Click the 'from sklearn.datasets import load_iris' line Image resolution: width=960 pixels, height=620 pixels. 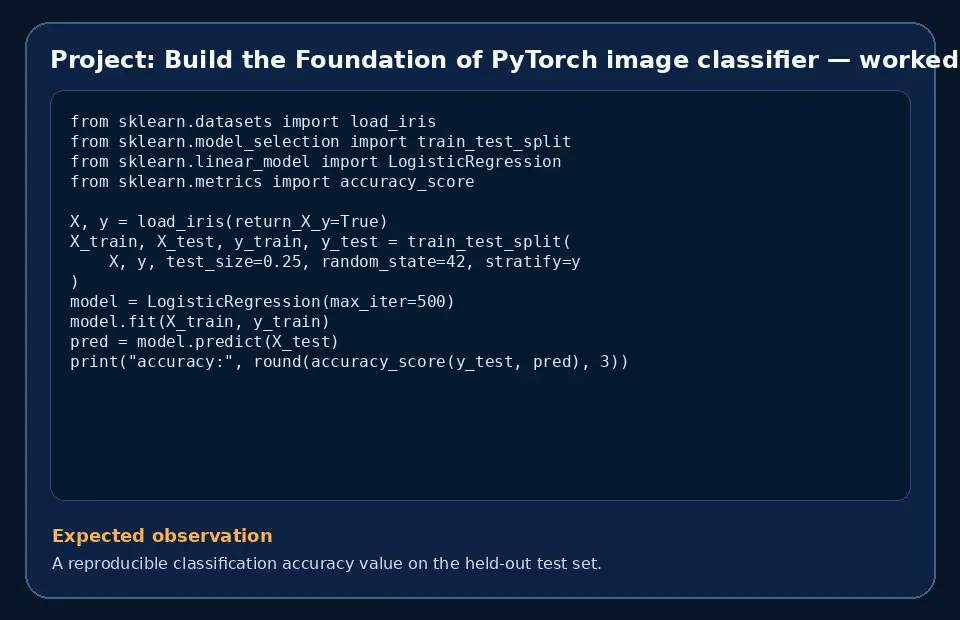coord(253,122)
